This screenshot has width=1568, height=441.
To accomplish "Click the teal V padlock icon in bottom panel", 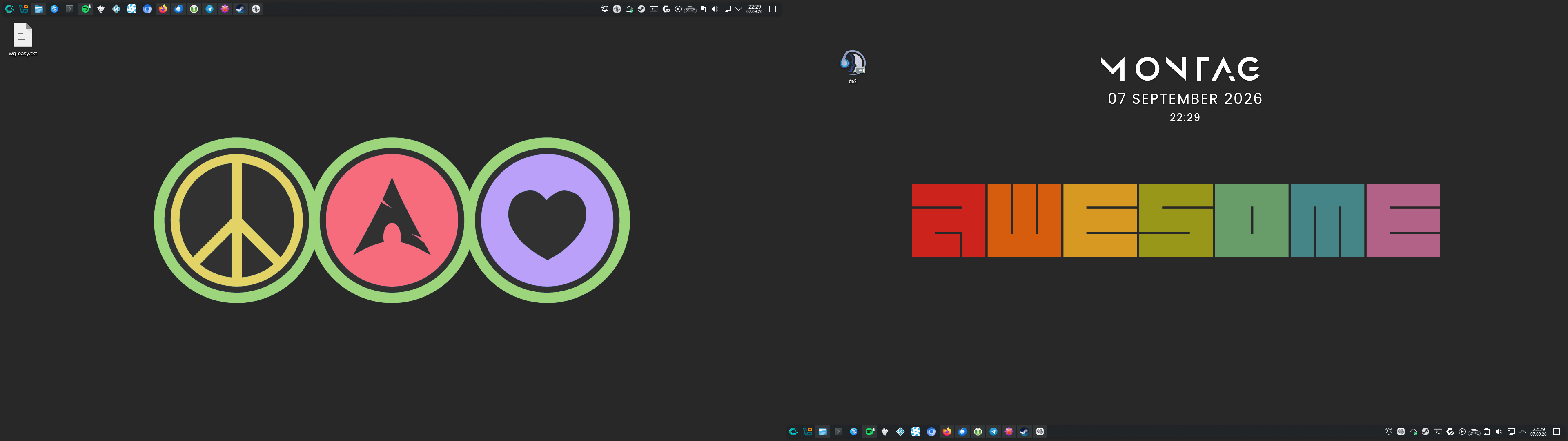I will click(x=808, y=432).
